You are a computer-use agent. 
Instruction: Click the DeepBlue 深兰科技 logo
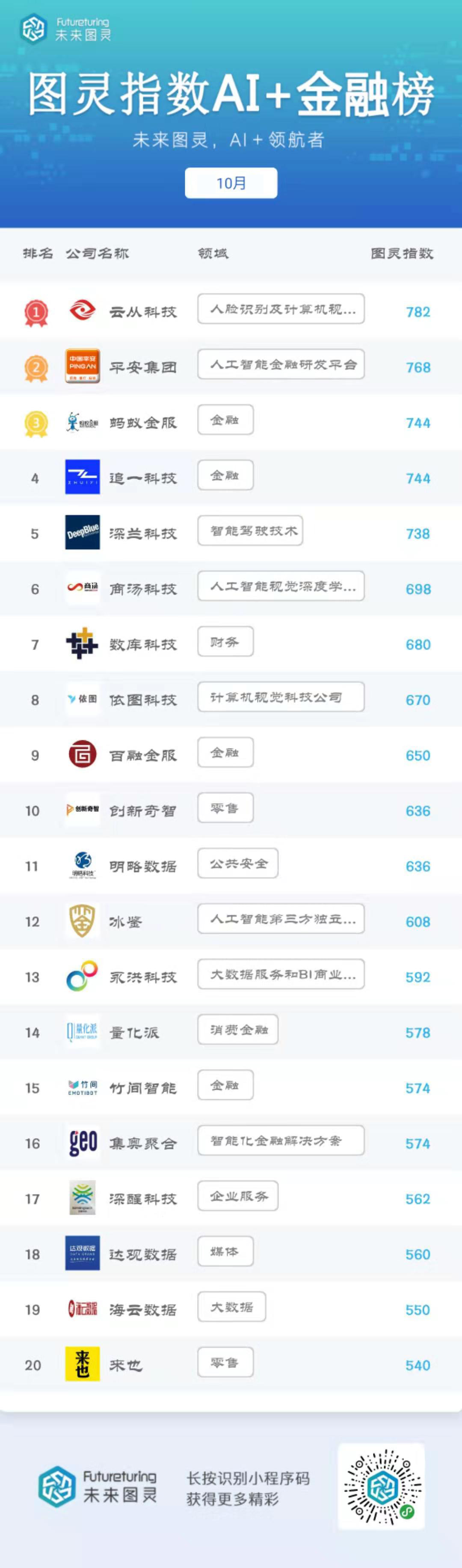point(82,533)
